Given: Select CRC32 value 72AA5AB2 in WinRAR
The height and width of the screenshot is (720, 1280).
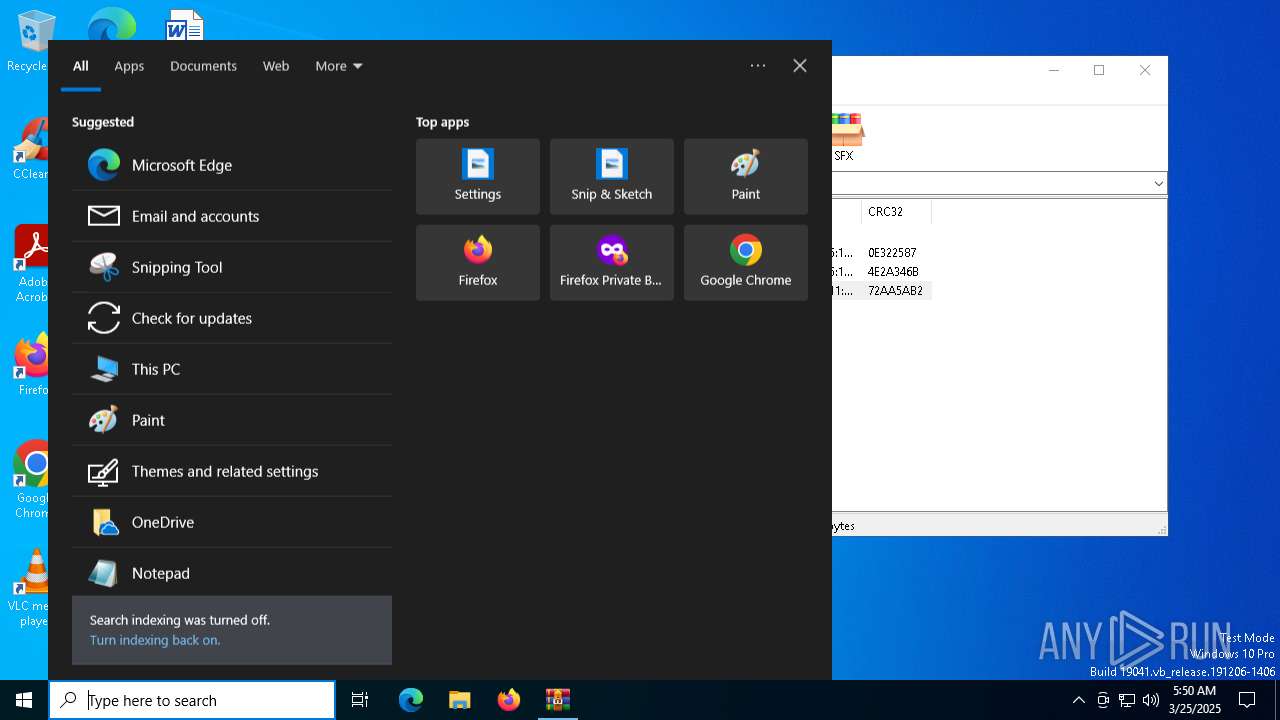Looking at the screenshot, I should (896, 291).
